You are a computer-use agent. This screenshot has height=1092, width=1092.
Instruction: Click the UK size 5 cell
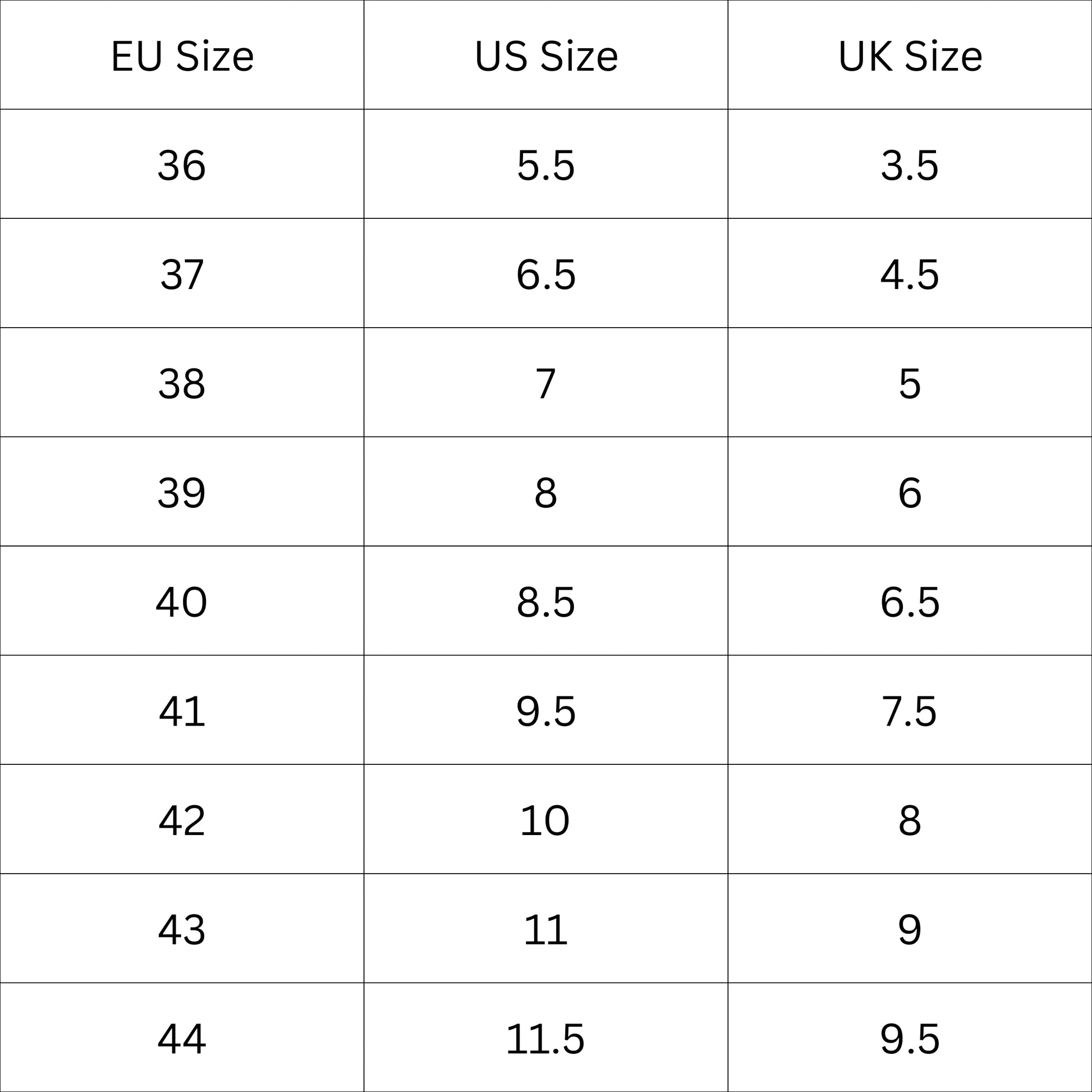pos(910,384)
